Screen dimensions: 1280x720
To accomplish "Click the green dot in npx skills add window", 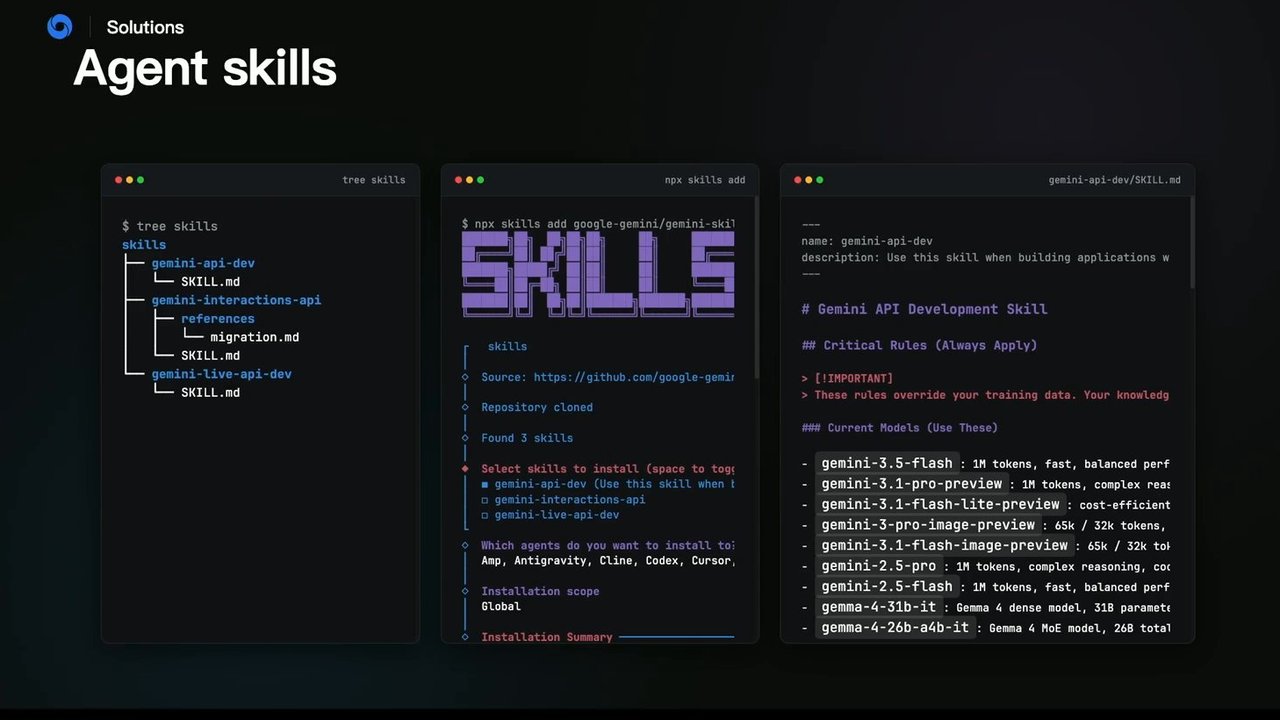I will 481,180.
